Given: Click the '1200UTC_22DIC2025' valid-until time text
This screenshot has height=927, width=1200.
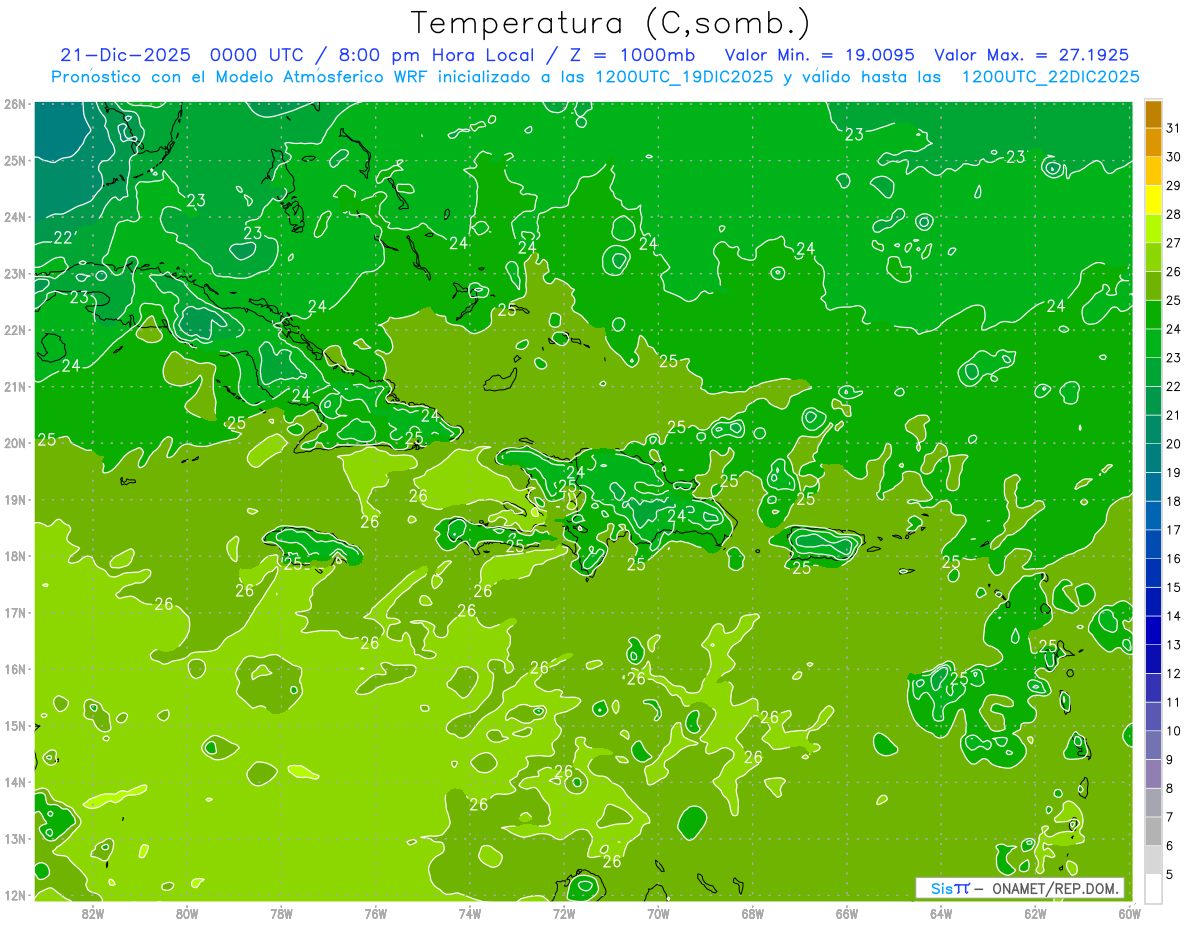Looking at the screenshot, I should [x=1050, y=77].
